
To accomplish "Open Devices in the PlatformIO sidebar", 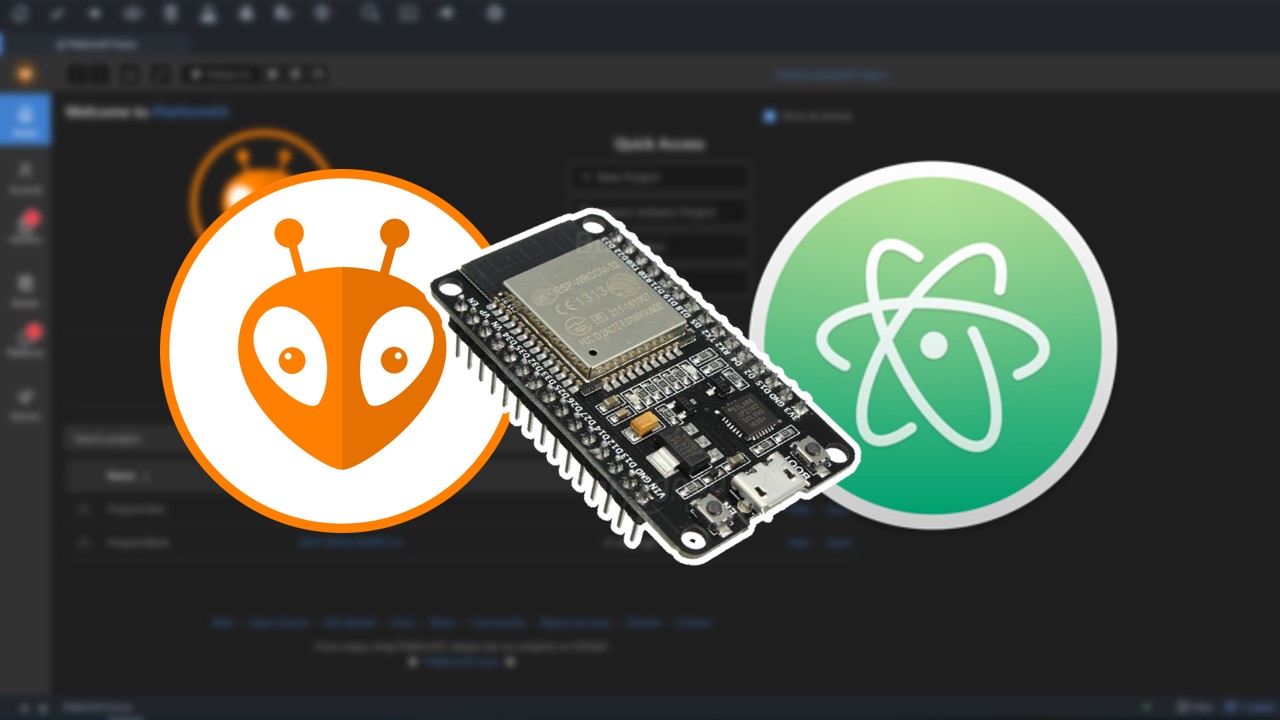I will 26,402.
